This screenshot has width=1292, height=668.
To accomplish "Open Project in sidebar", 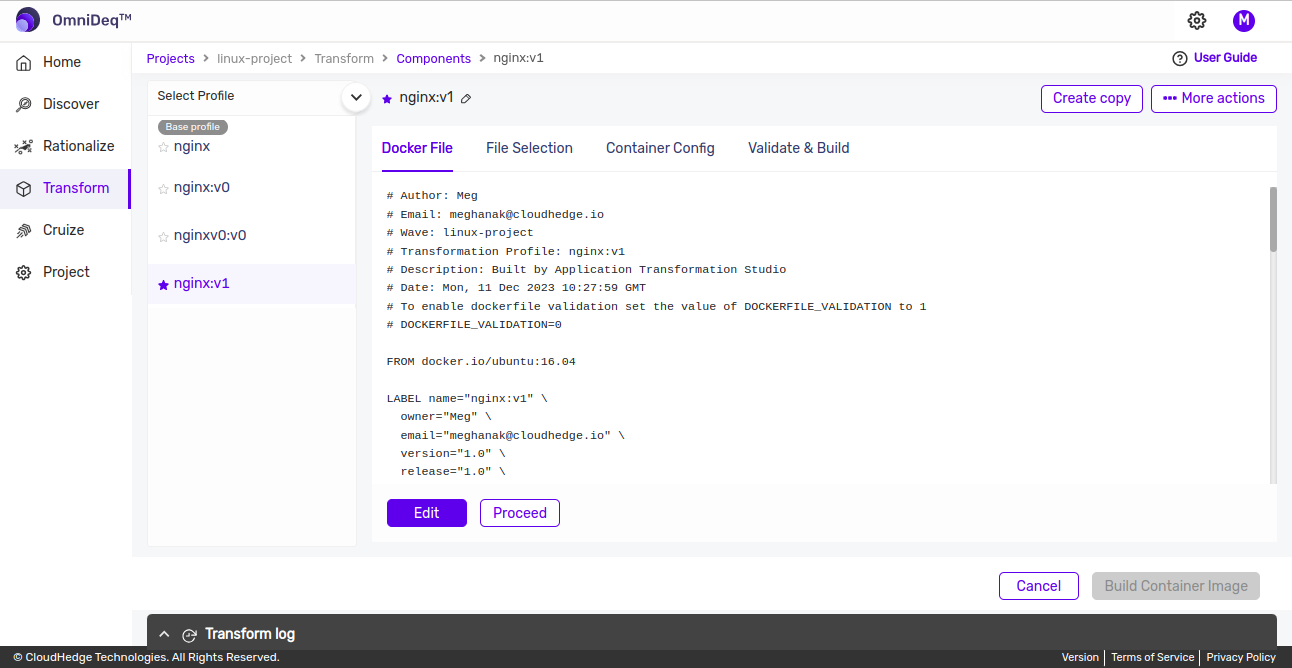I will [x=65, y=272].
